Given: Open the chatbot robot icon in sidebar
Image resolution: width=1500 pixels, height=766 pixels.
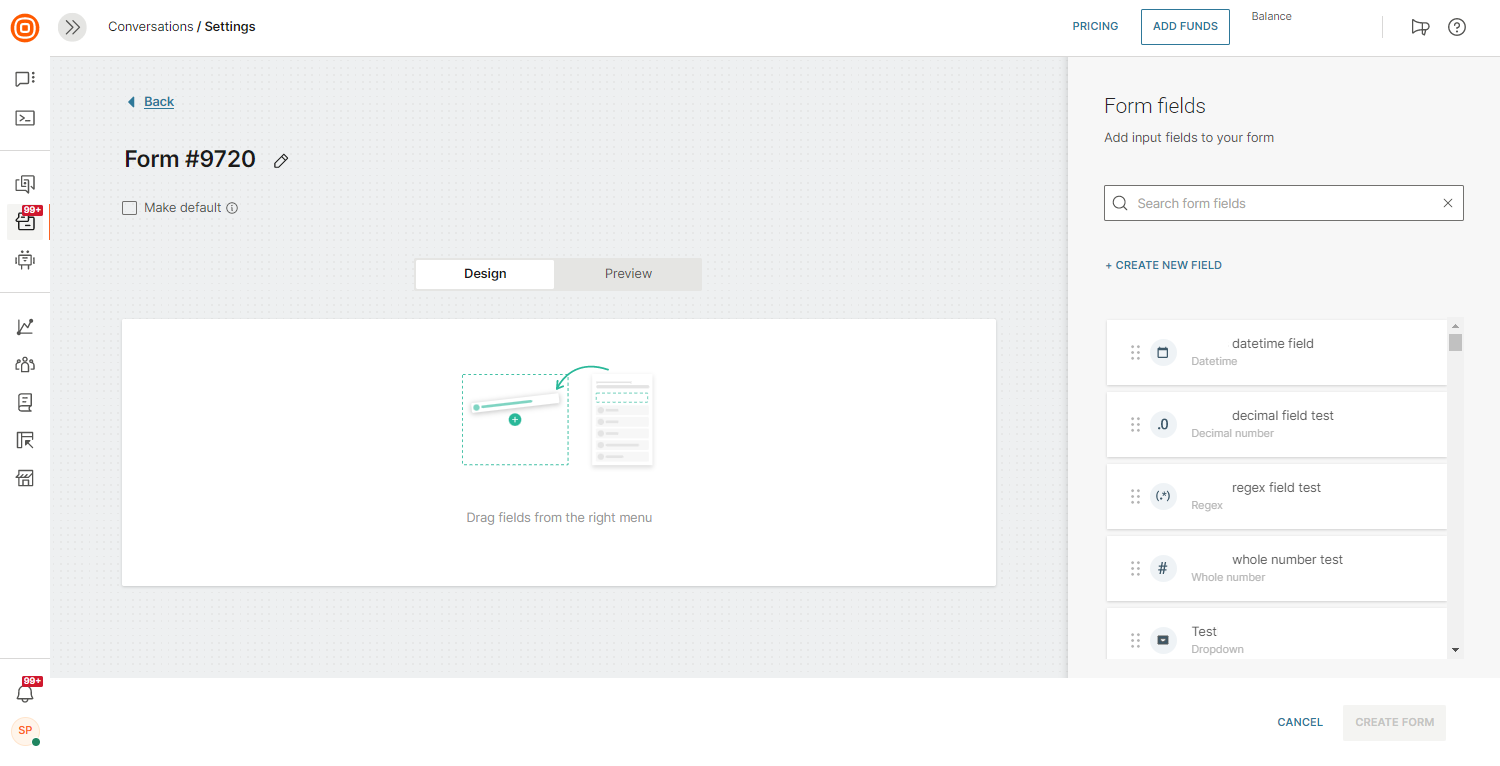Looking at the screenshot, I should click(x=25, y=260).
